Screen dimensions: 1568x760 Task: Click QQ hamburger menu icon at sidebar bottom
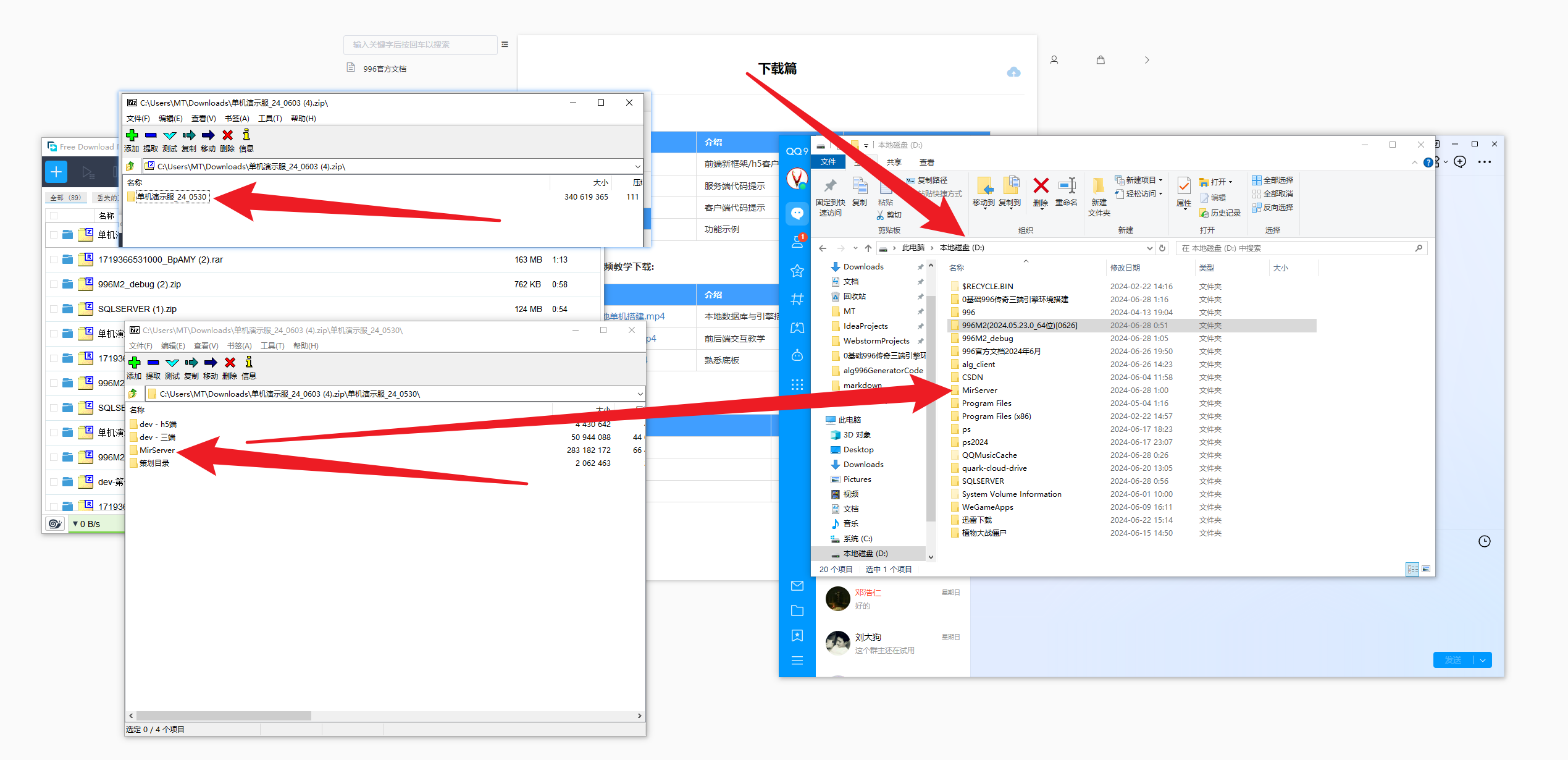797,661
